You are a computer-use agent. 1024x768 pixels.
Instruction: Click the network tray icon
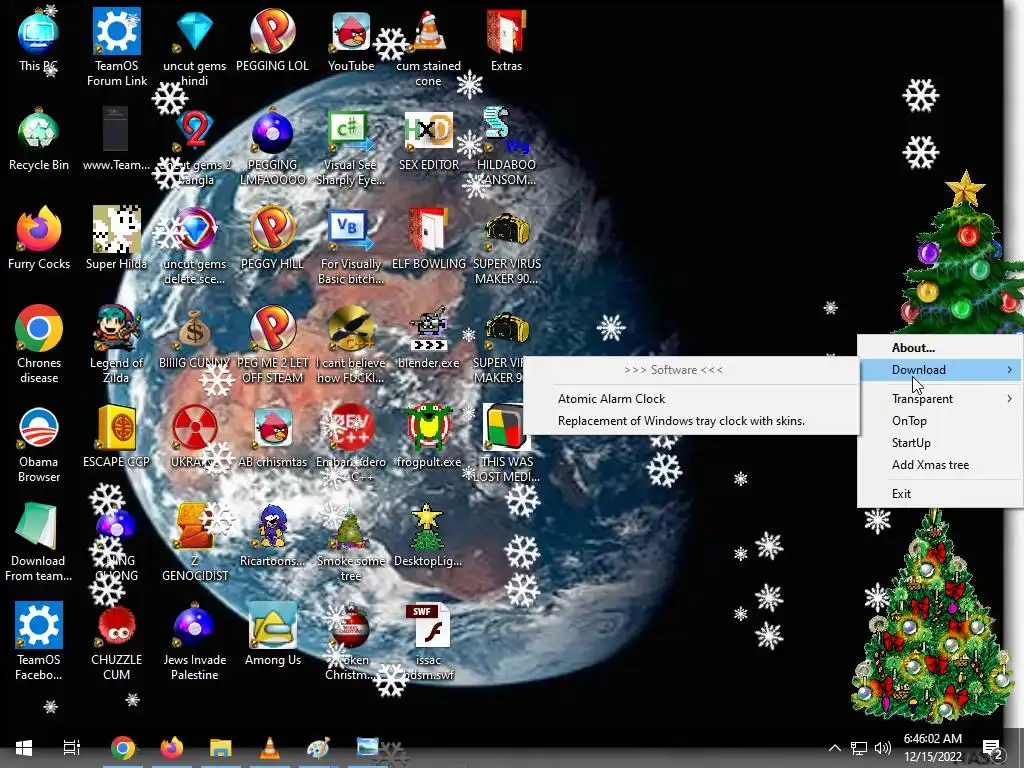(859, 748)
